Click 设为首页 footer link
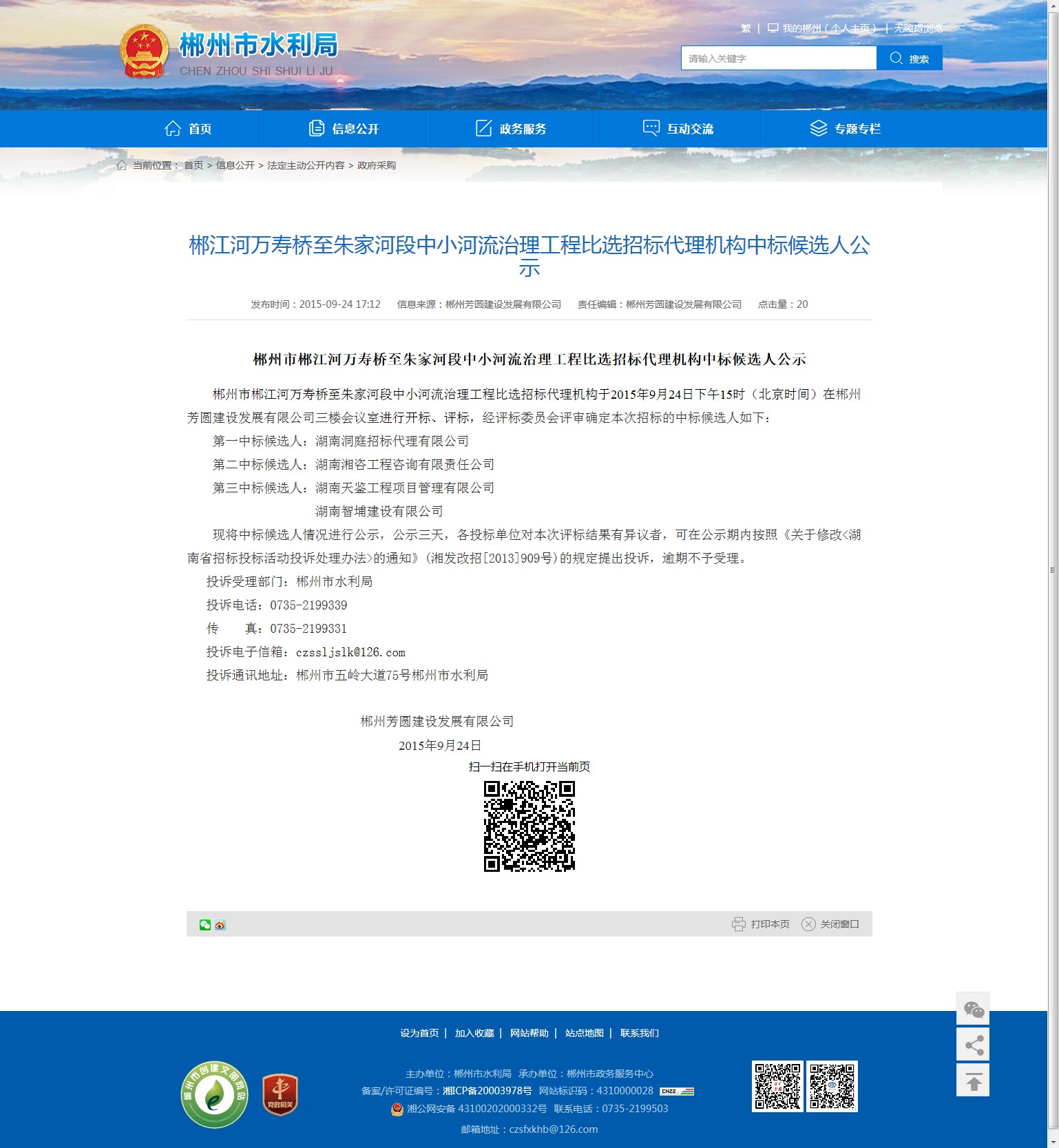The height and width of the screenshot is (1148, 1059). (419, 1033)
